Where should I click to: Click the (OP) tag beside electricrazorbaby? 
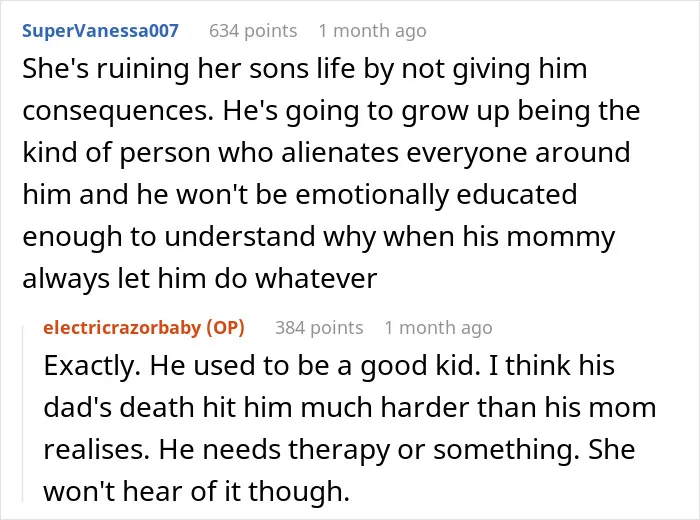[x=225, y=328]
